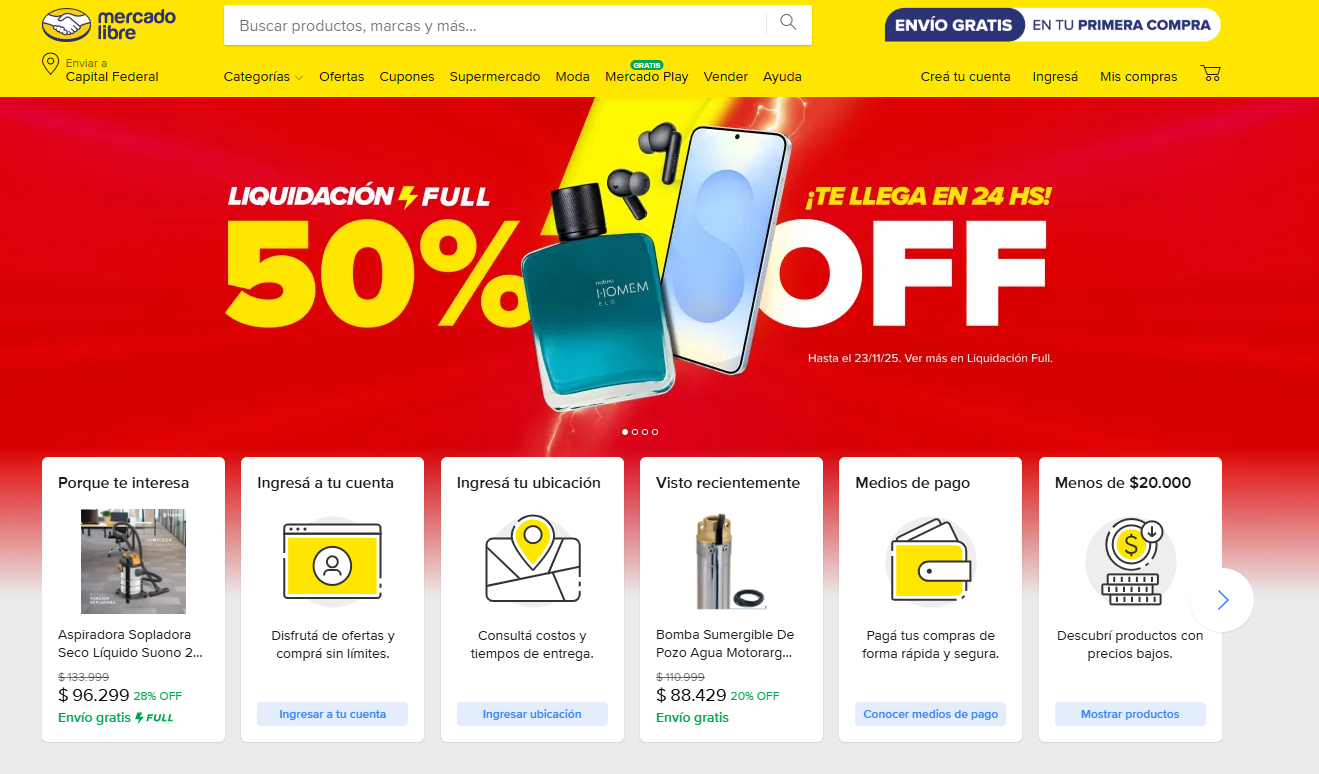Click the location pin icon near Capital Federal
This screenshot has width=1319, height=774.
[50, 65]
